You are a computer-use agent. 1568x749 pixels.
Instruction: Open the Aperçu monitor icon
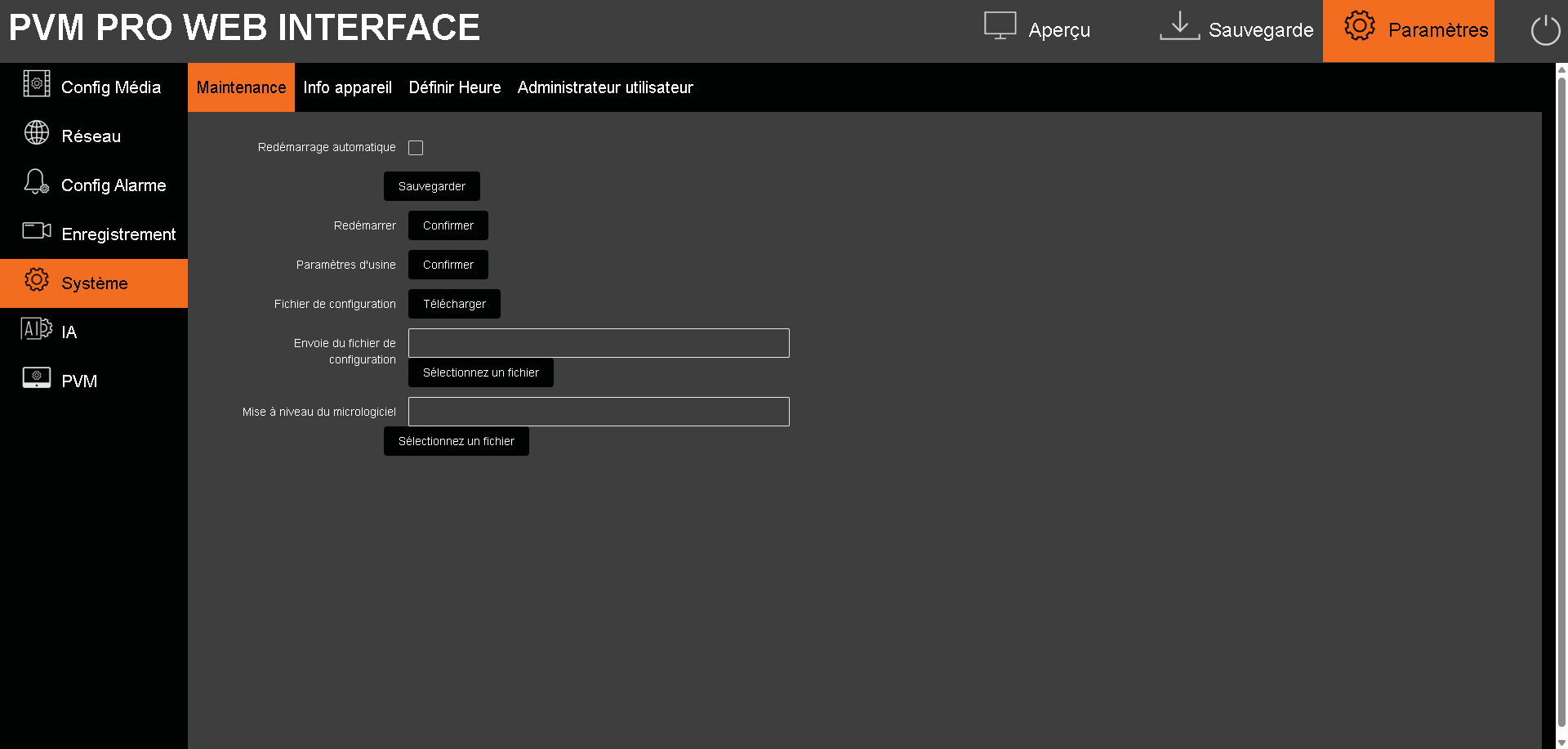coord(1000,25)
